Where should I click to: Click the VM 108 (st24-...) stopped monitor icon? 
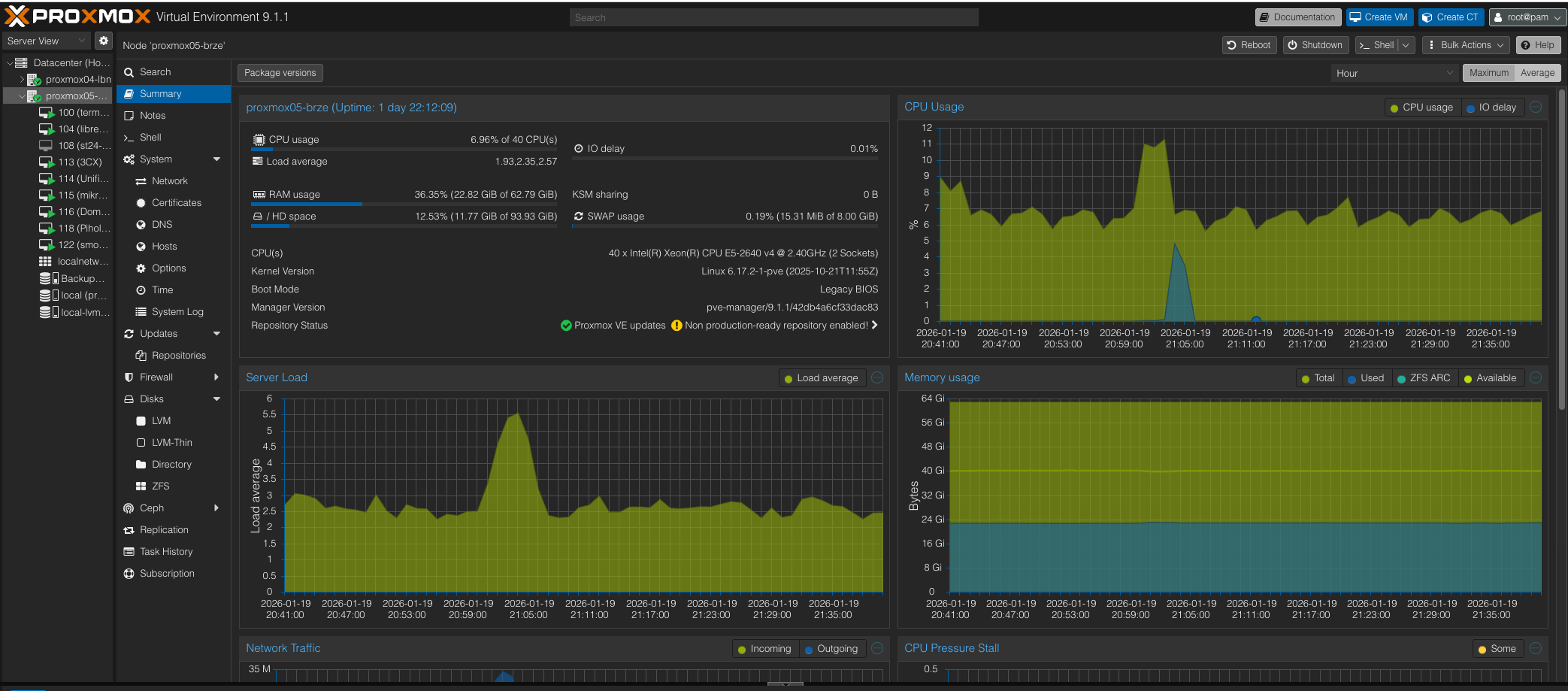(46, 146)
